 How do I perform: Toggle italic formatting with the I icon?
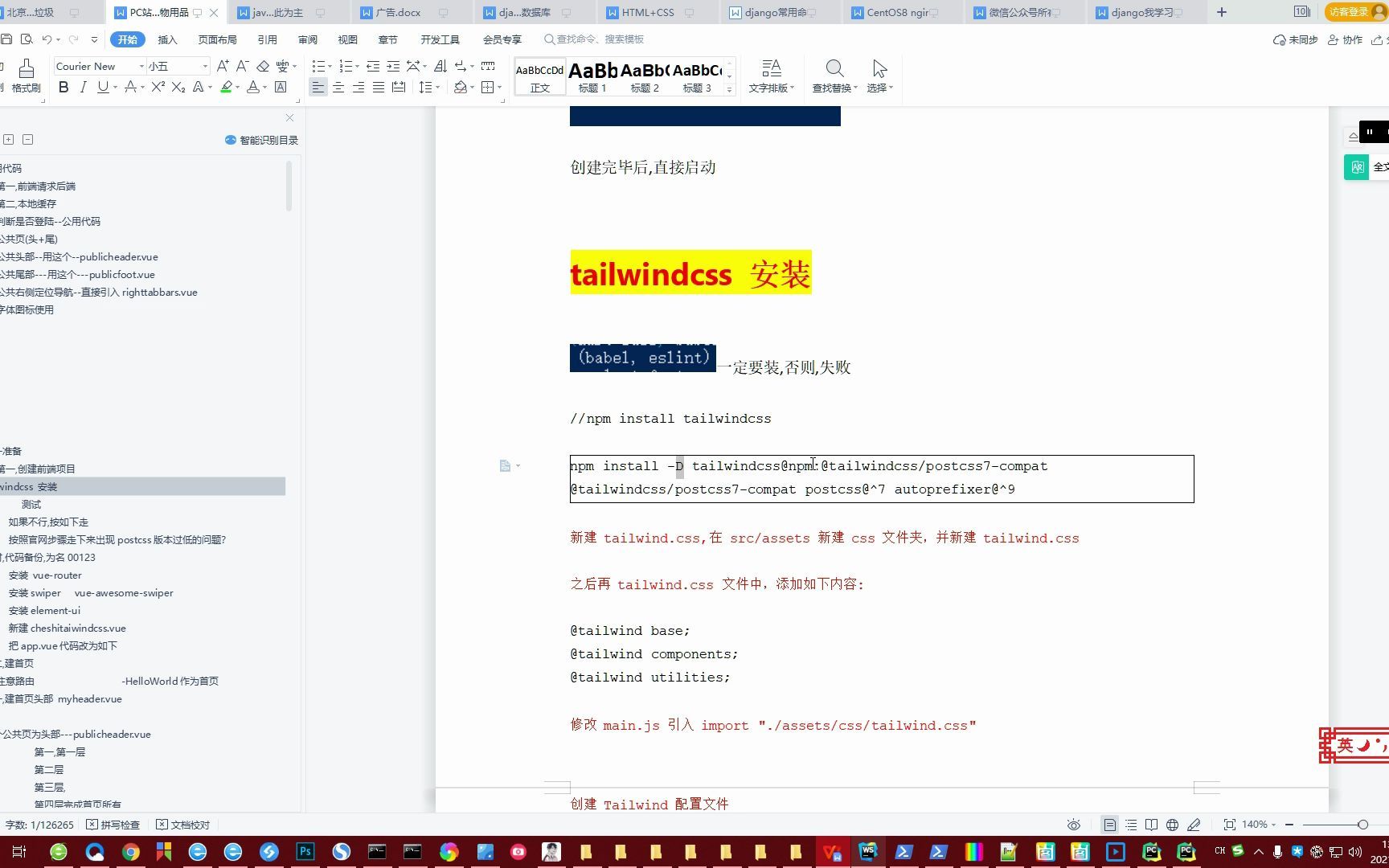pyautogui.click(x=83, y=87)
